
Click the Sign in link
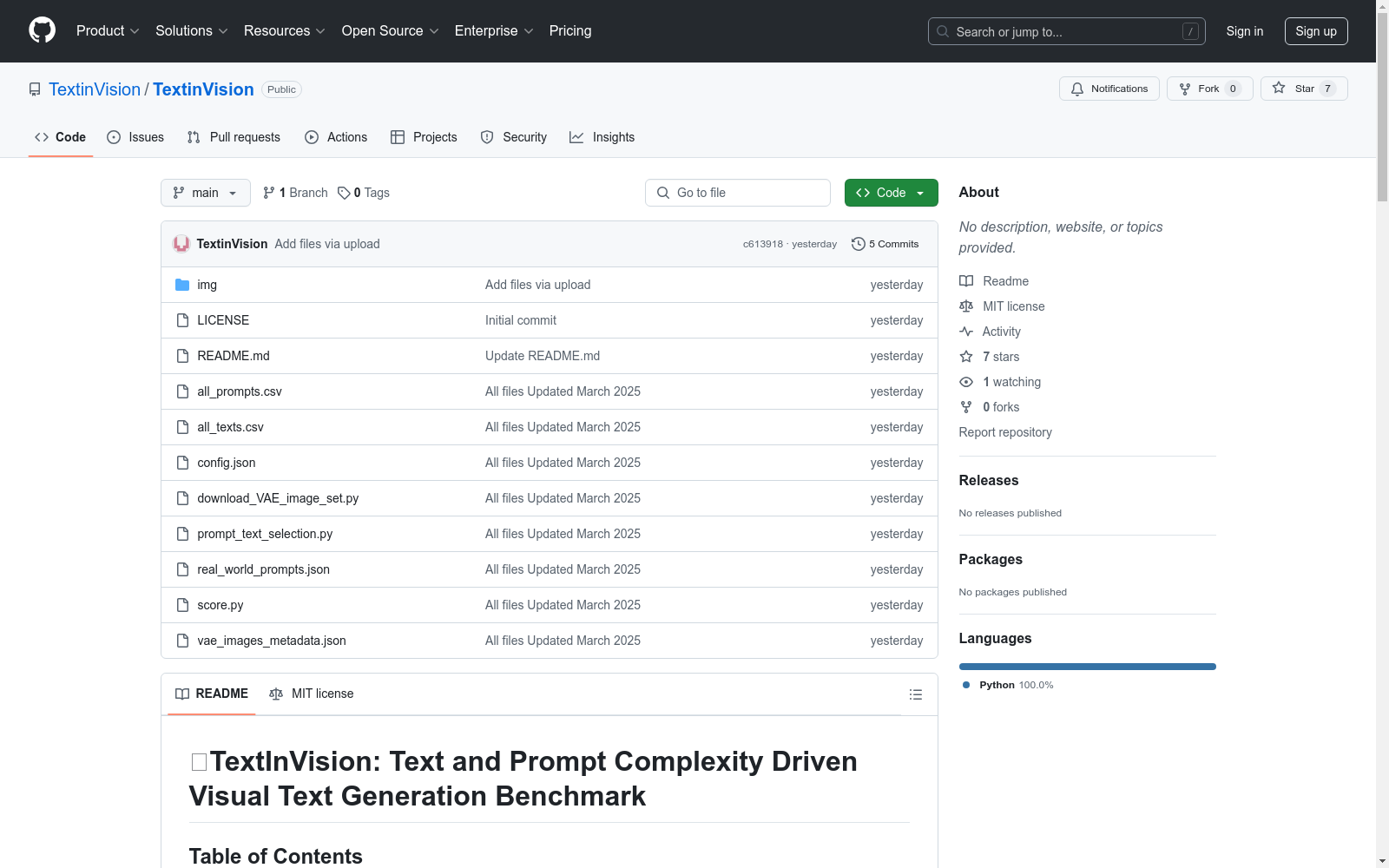tap(1245, 31)
